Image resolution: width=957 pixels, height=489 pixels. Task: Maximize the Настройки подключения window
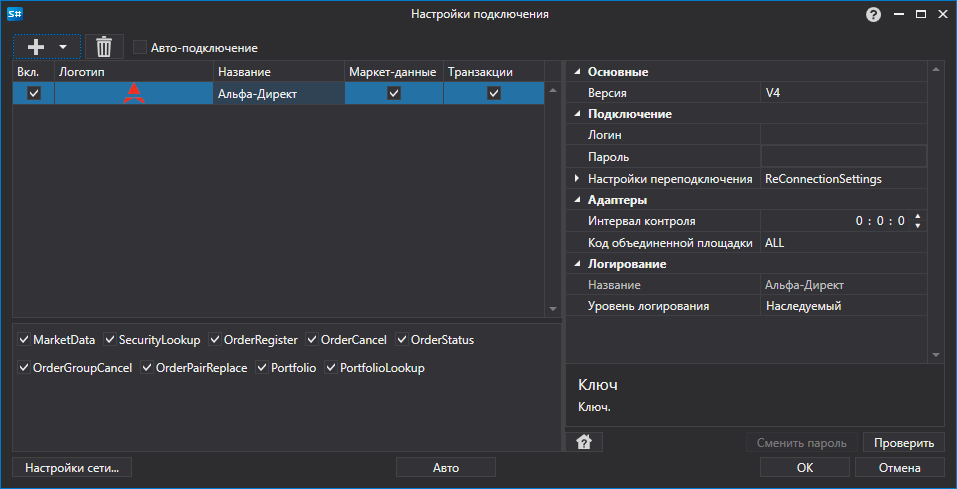click(920, 14)
